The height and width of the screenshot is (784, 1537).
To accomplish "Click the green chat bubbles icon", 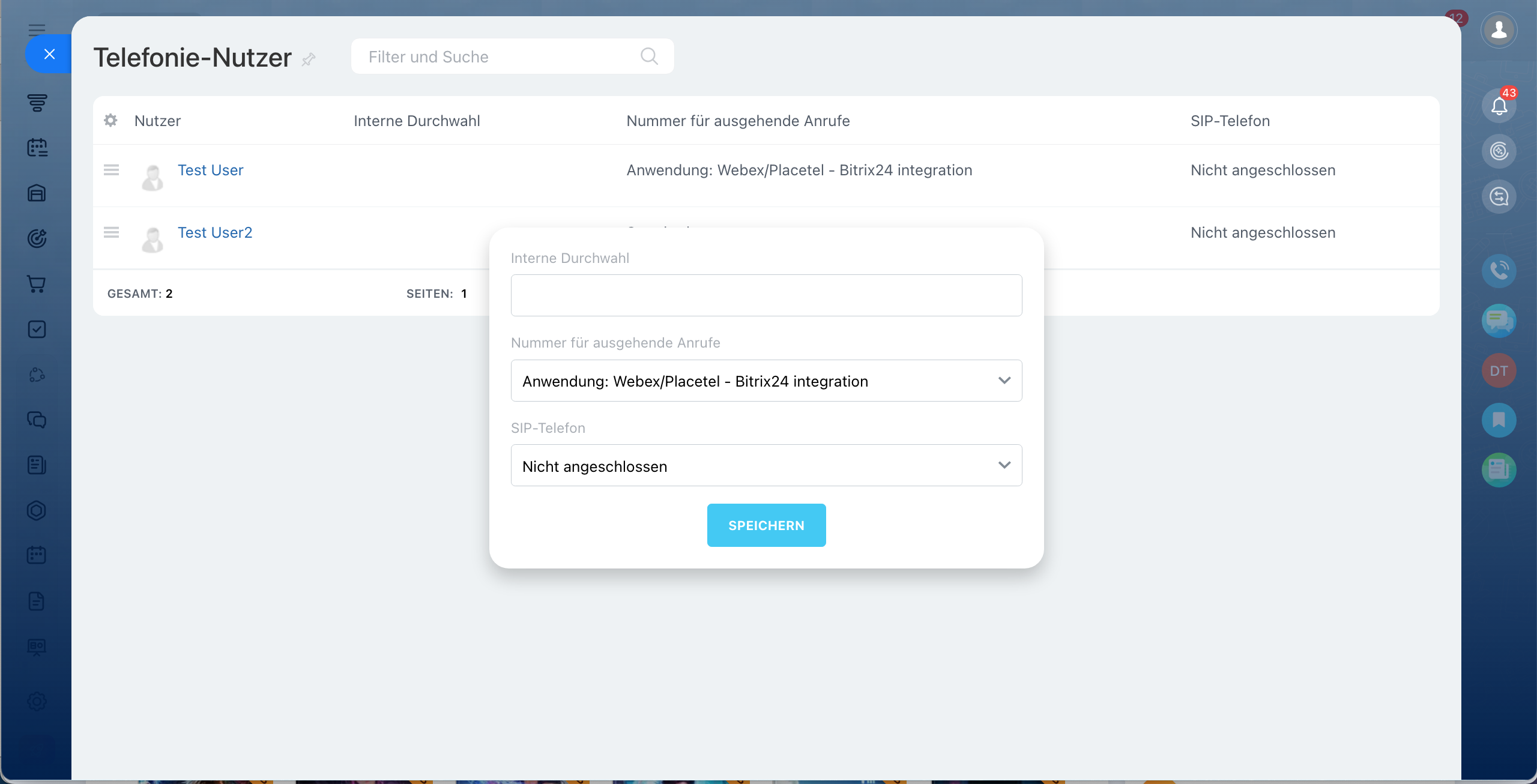I will pos(1499,321).
